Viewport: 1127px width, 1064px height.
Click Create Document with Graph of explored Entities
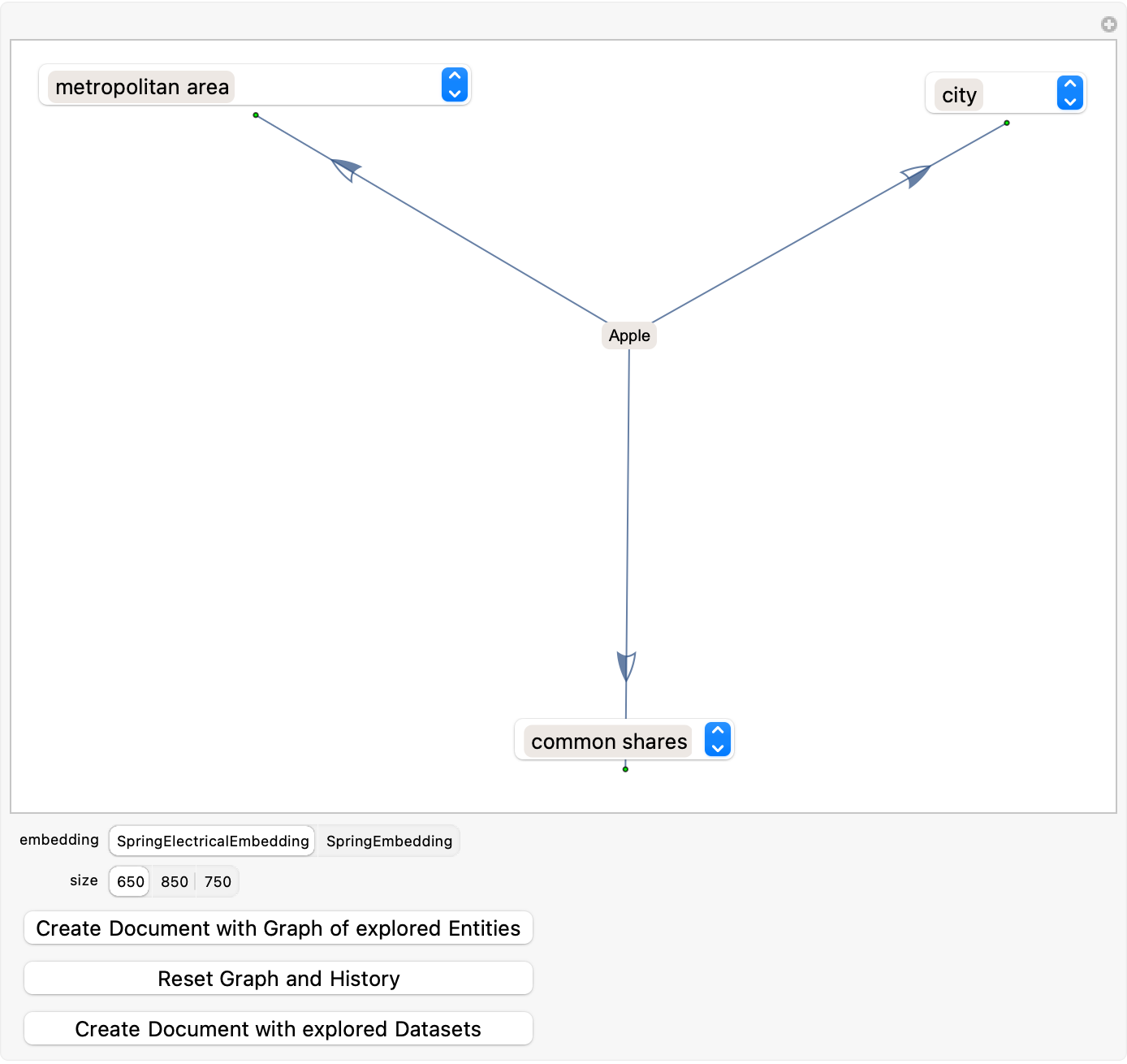[x=279, y=928]
